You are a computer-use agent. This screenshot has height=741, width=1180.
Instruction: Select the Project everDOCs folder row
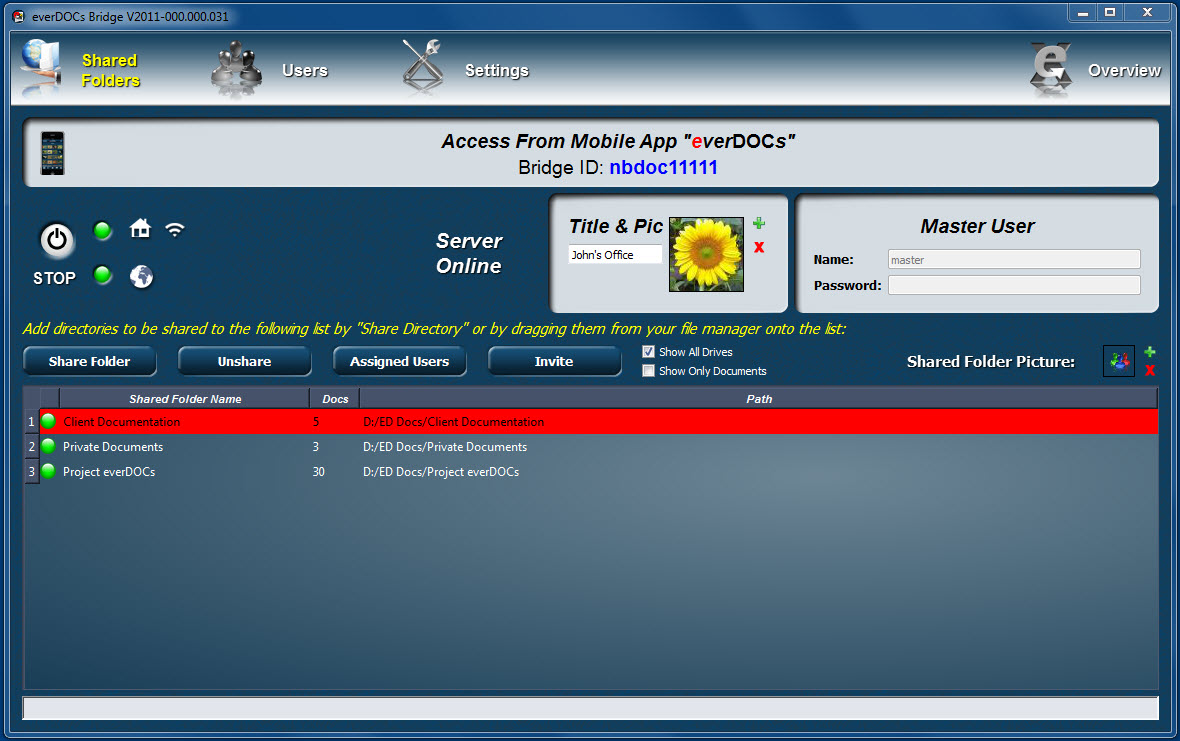coord(598,472)
